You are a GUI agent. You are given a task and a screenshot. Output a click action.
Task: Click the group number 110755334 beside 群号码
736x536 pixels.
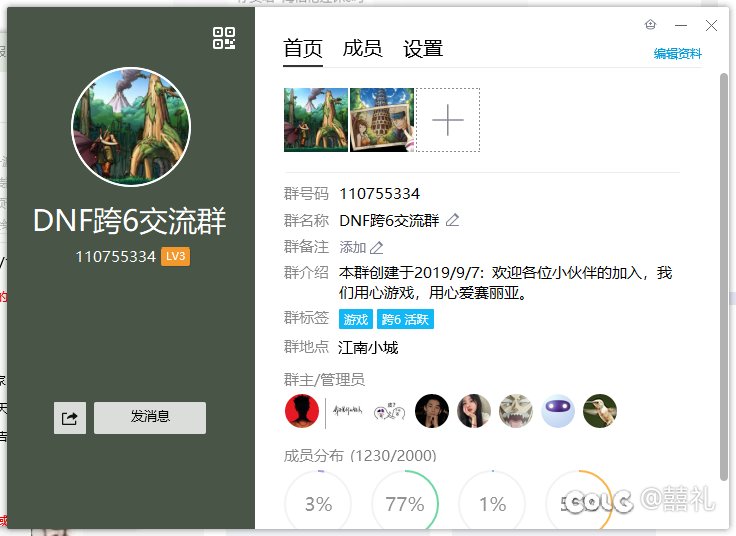pyautogui.click(x=379, y=193)
